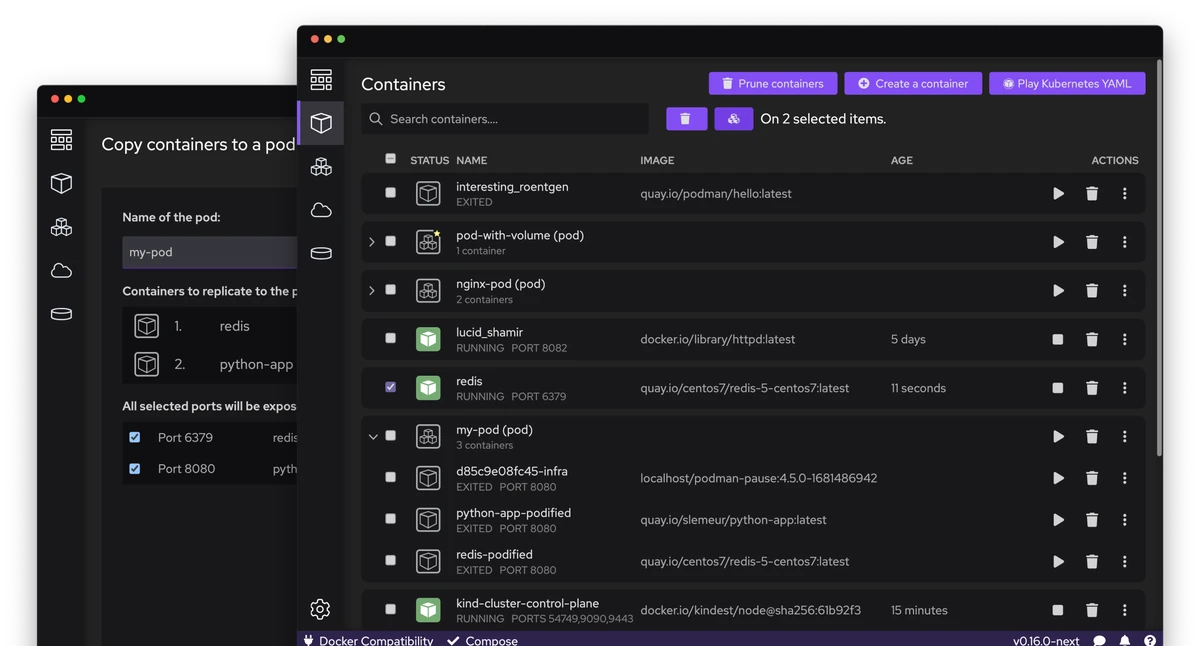Image resolution: width=1200 pixels, height=646 pixels.
Task: Click inside the search containers field
Action: [505, 118]
